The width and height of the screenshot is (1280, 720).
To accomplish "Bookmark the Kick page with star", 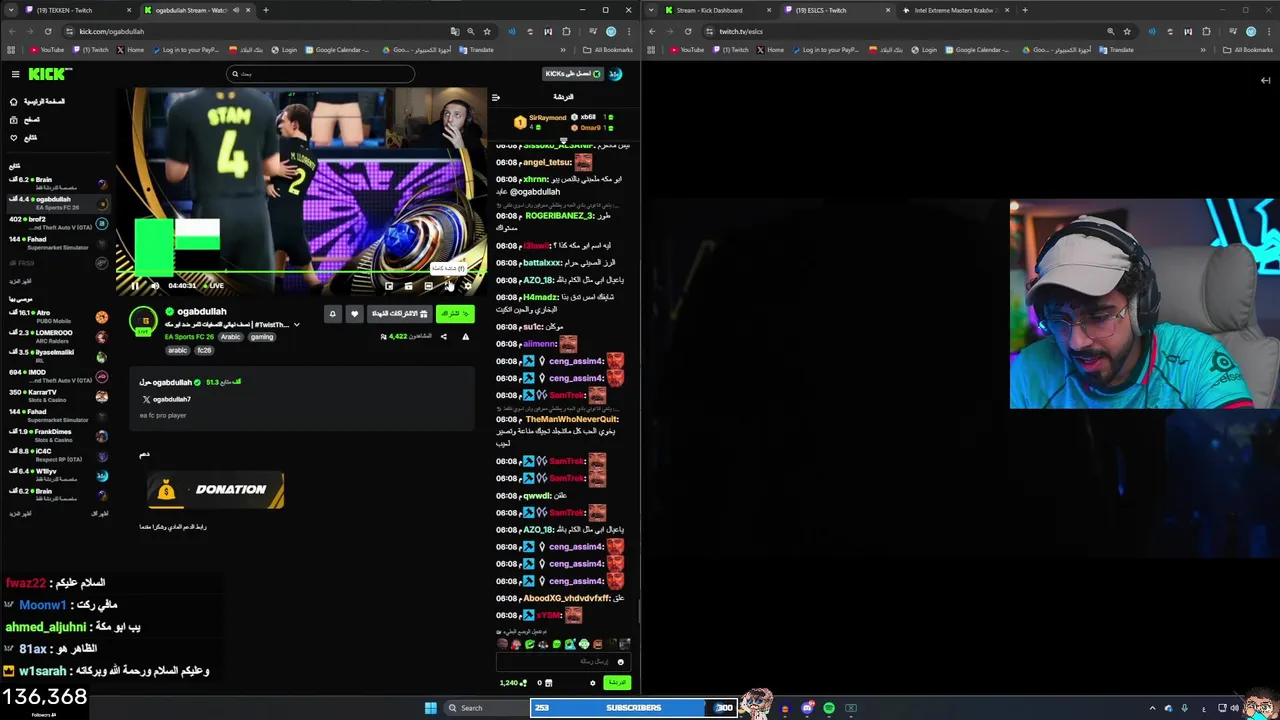I will click(x=487, y=31).
